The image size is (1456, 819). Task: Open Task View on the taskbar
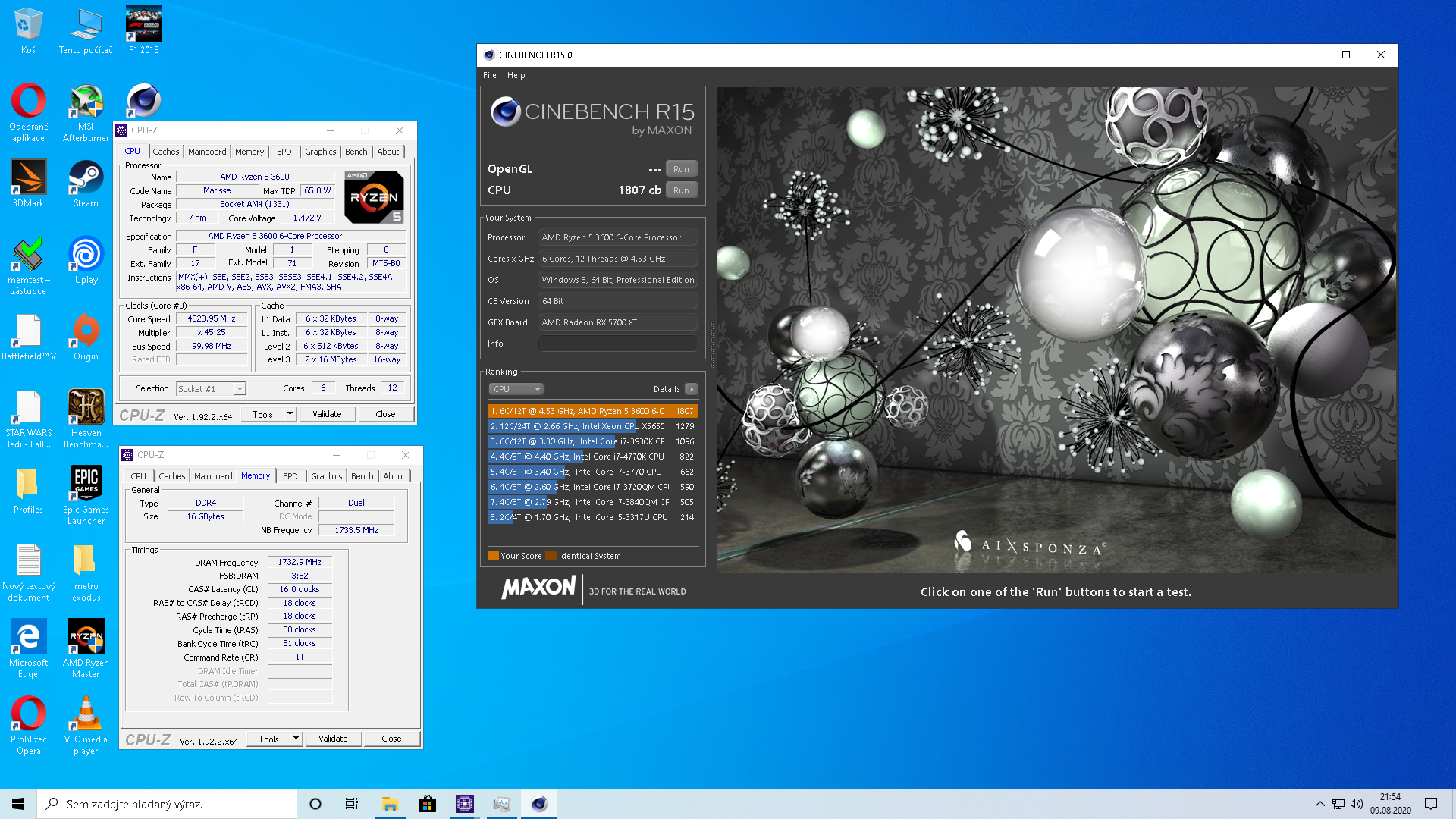pos(352,804)
